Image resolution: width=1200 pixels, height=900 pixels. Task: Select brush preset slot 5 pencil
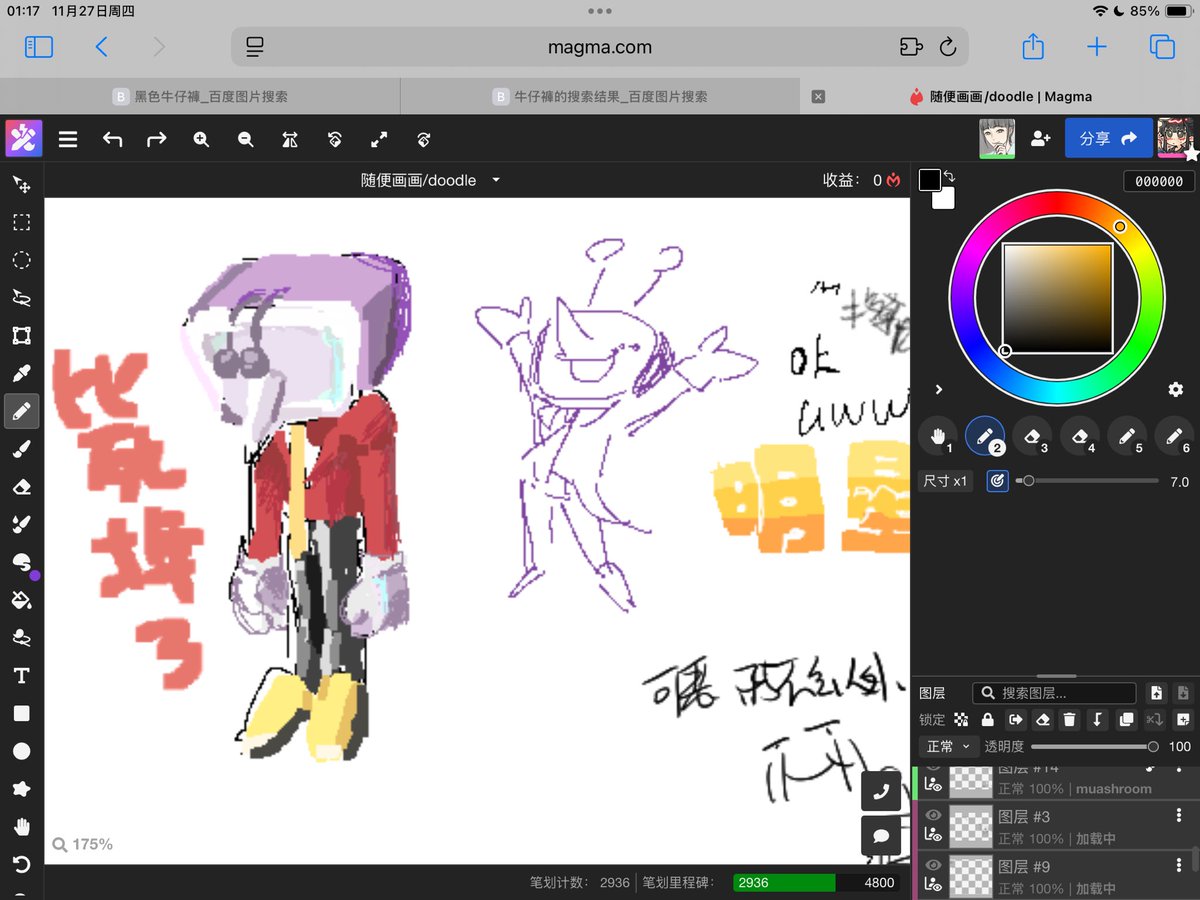pos(1127,436)
